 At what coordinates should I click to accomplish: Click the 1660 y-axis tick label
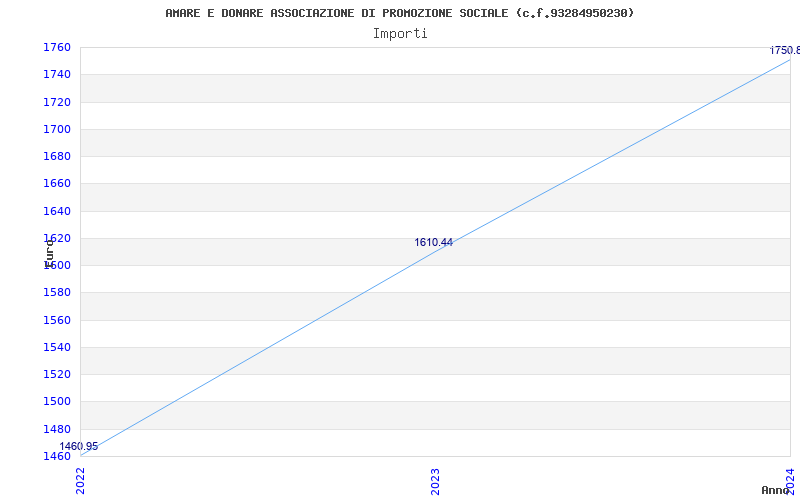57,183
